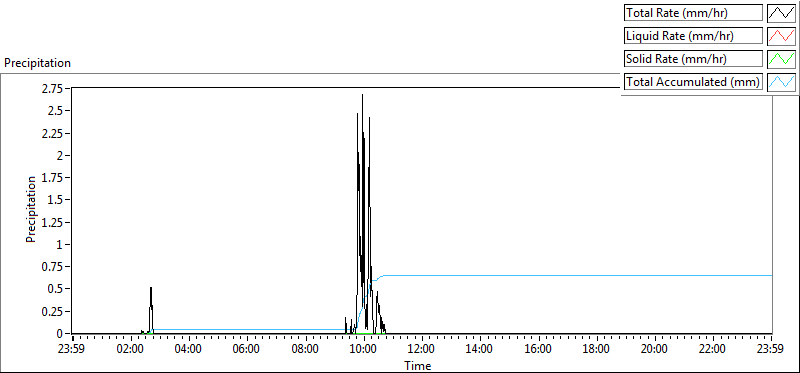Viewport: 800px width, 373px height.
Task: Click the Total Rate black plot sample icon
Action: [x=781, y=13]
